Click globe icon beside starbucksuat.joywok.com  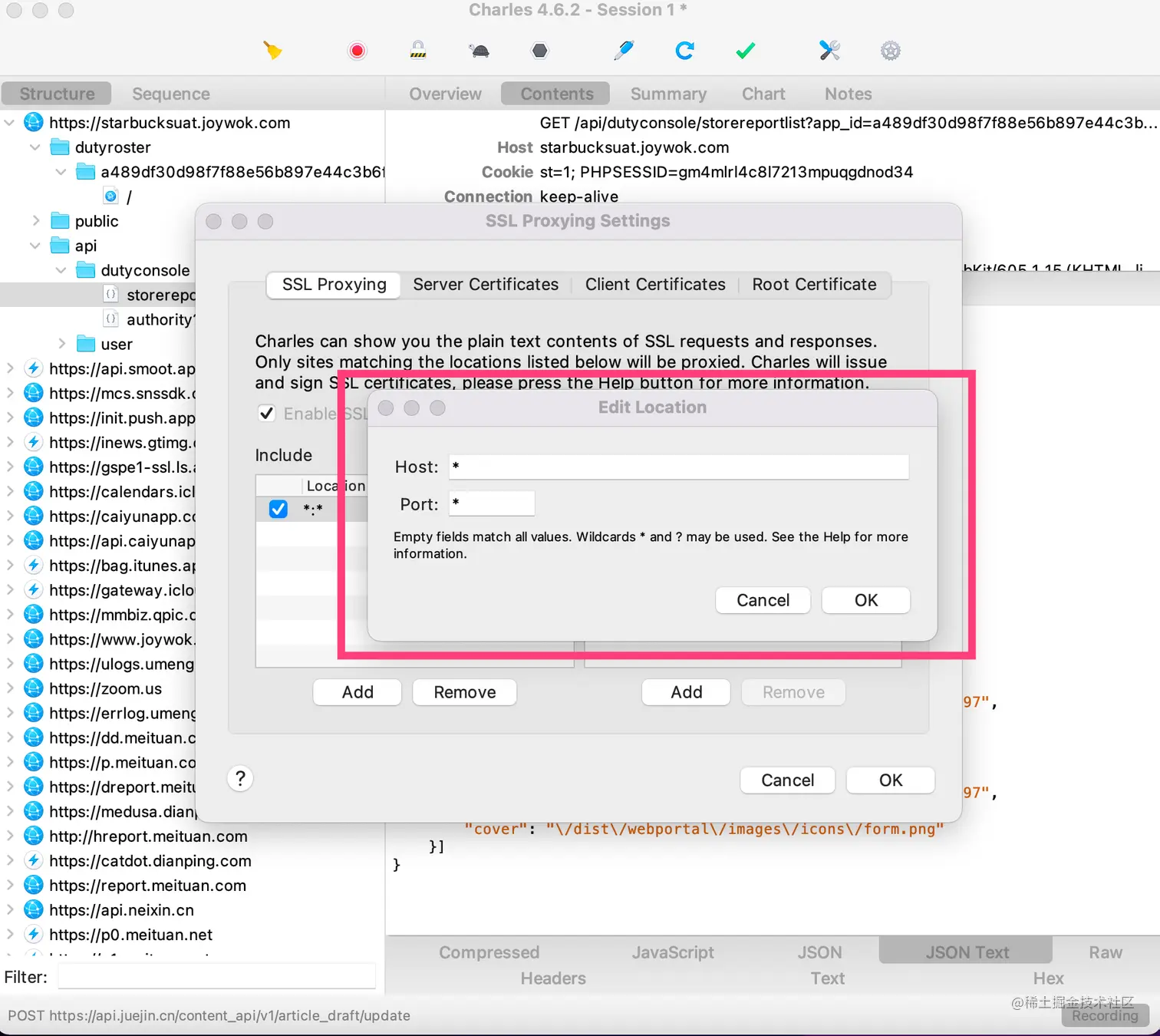click(x=34, y=123)
